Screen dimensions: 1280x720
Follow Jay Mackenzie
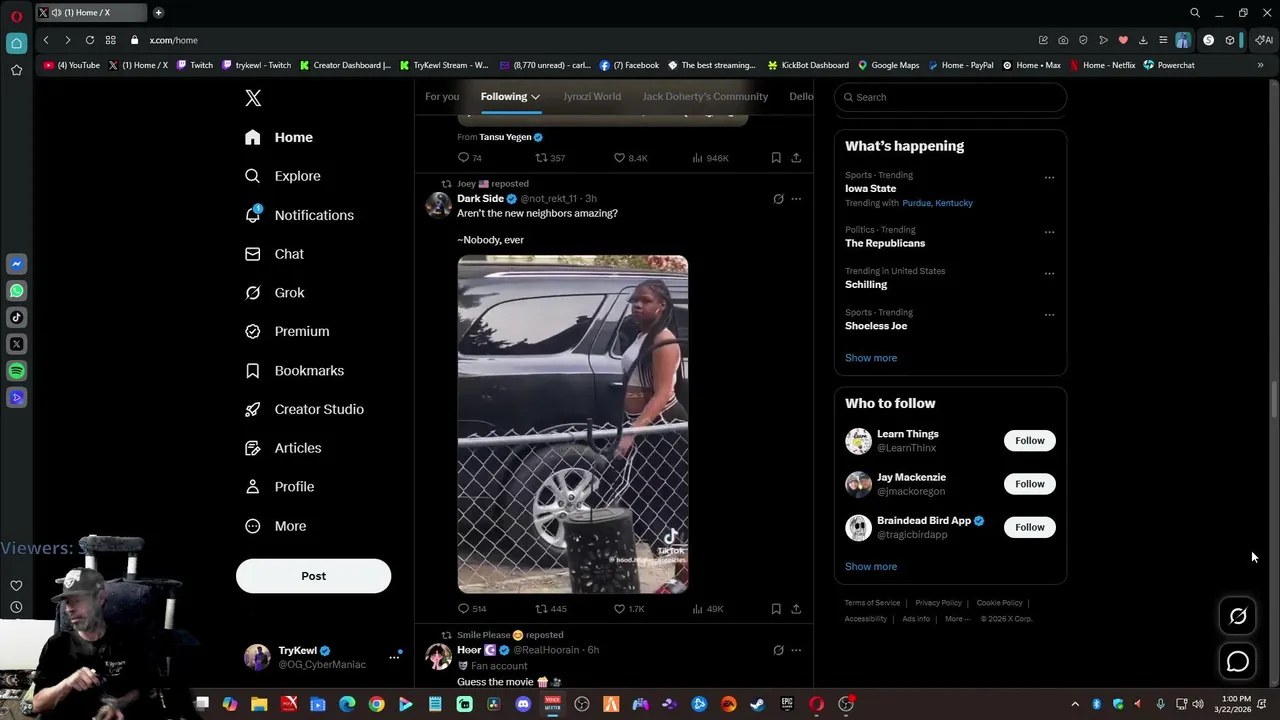tap(1029, 484)
